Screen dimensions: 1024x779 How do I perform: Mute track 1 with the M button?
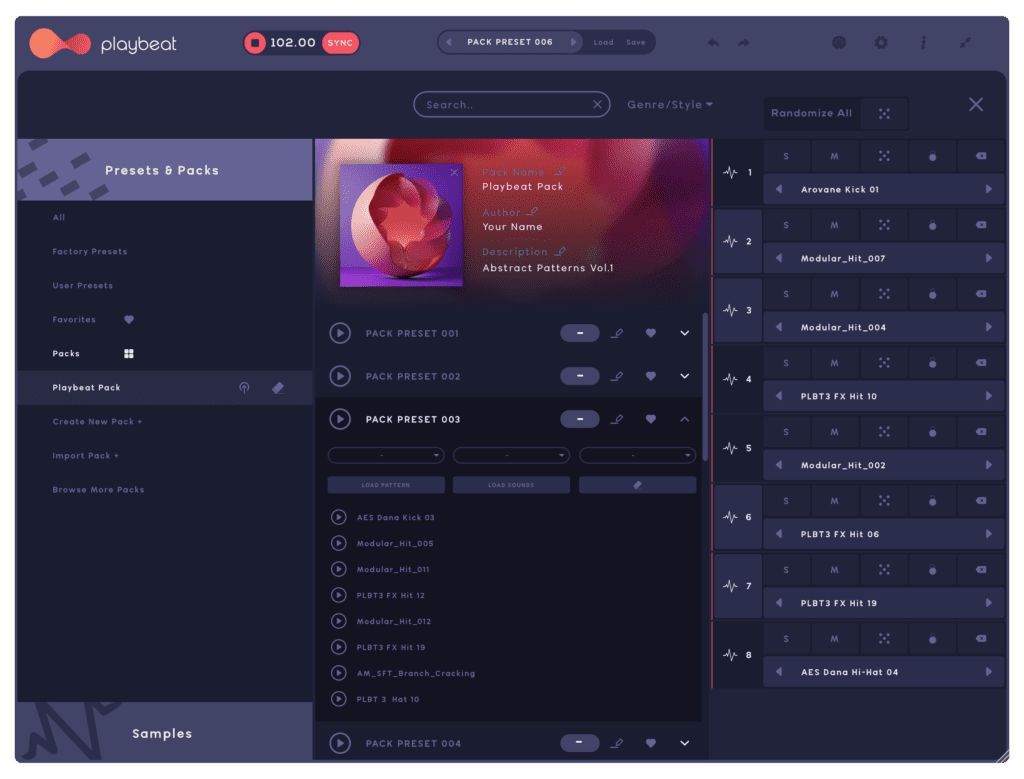point(835,156)
